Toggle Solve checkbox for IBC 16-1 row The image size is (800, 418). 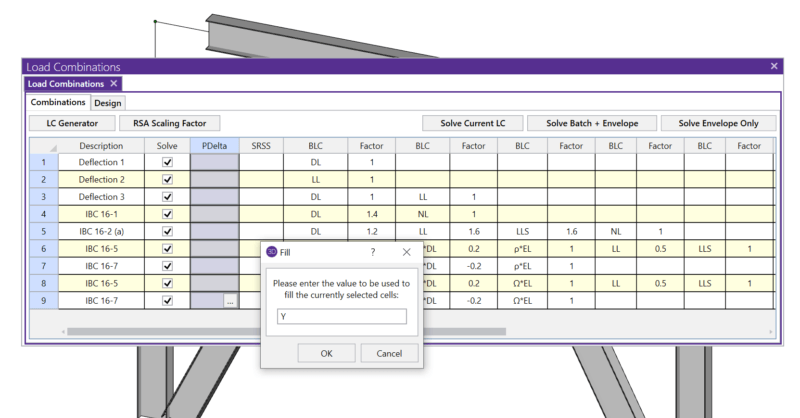(168, 214)
